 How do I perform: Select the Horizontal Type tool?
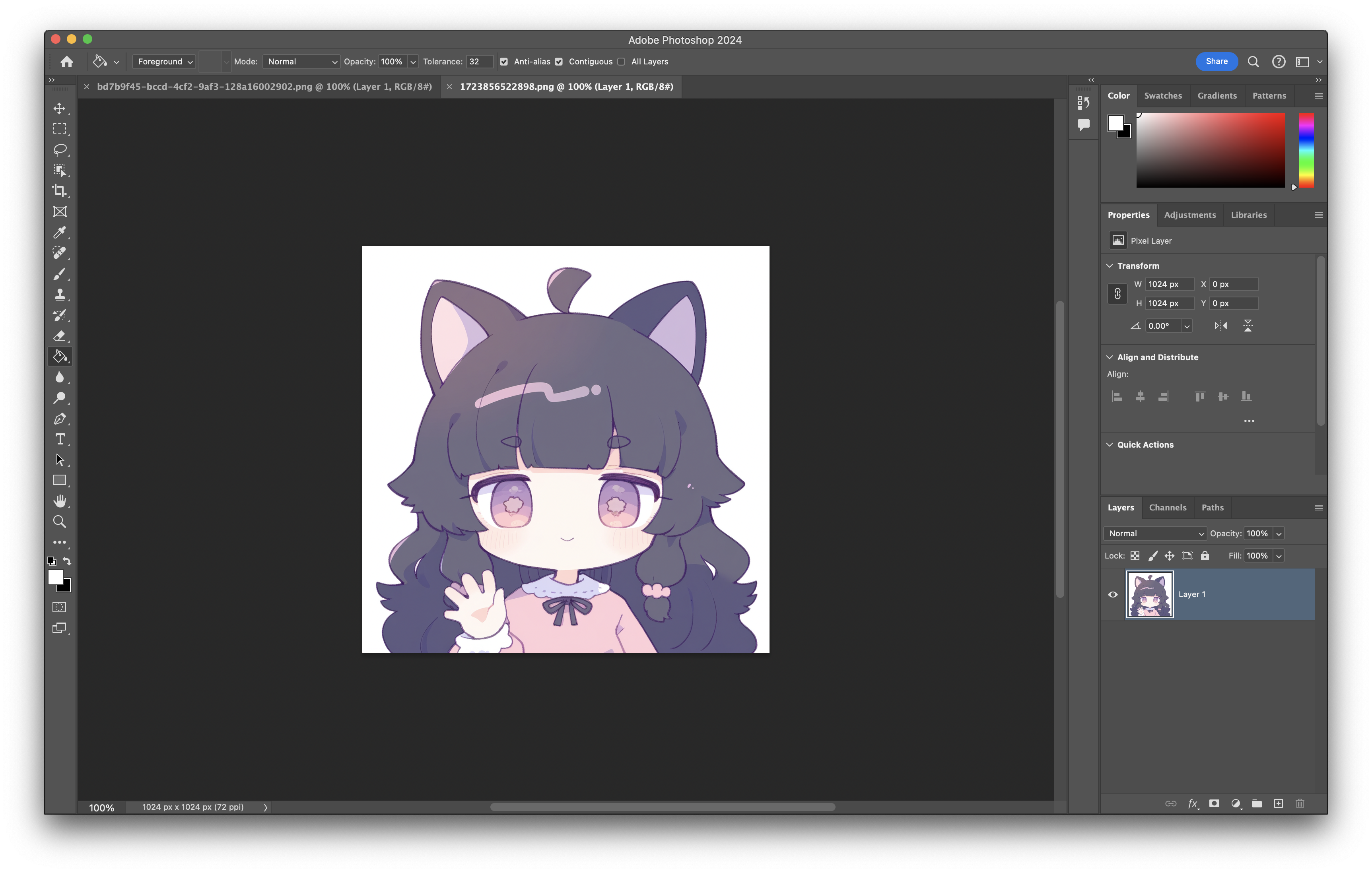59,439
